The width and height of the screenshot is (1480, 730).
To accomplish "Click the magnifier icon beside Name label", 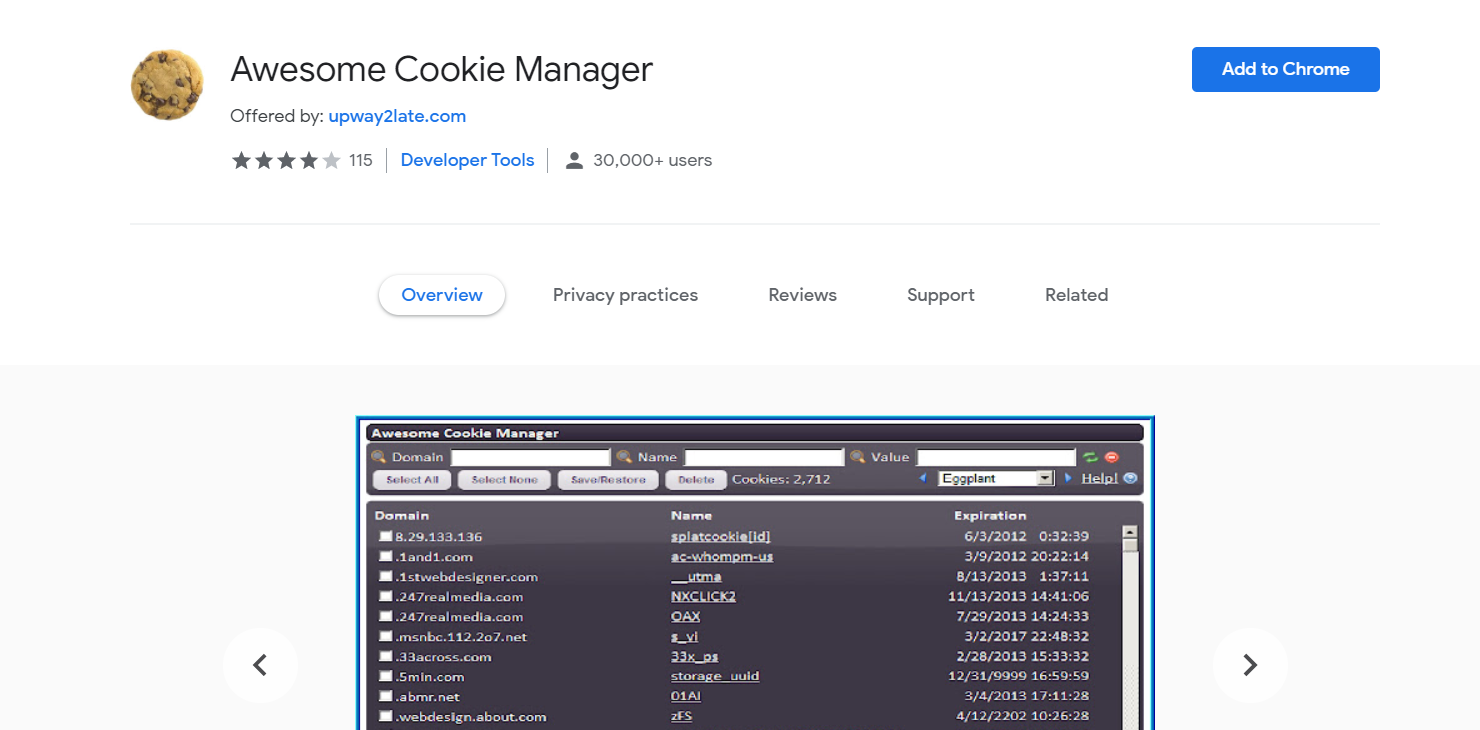I will pos(624,457).
